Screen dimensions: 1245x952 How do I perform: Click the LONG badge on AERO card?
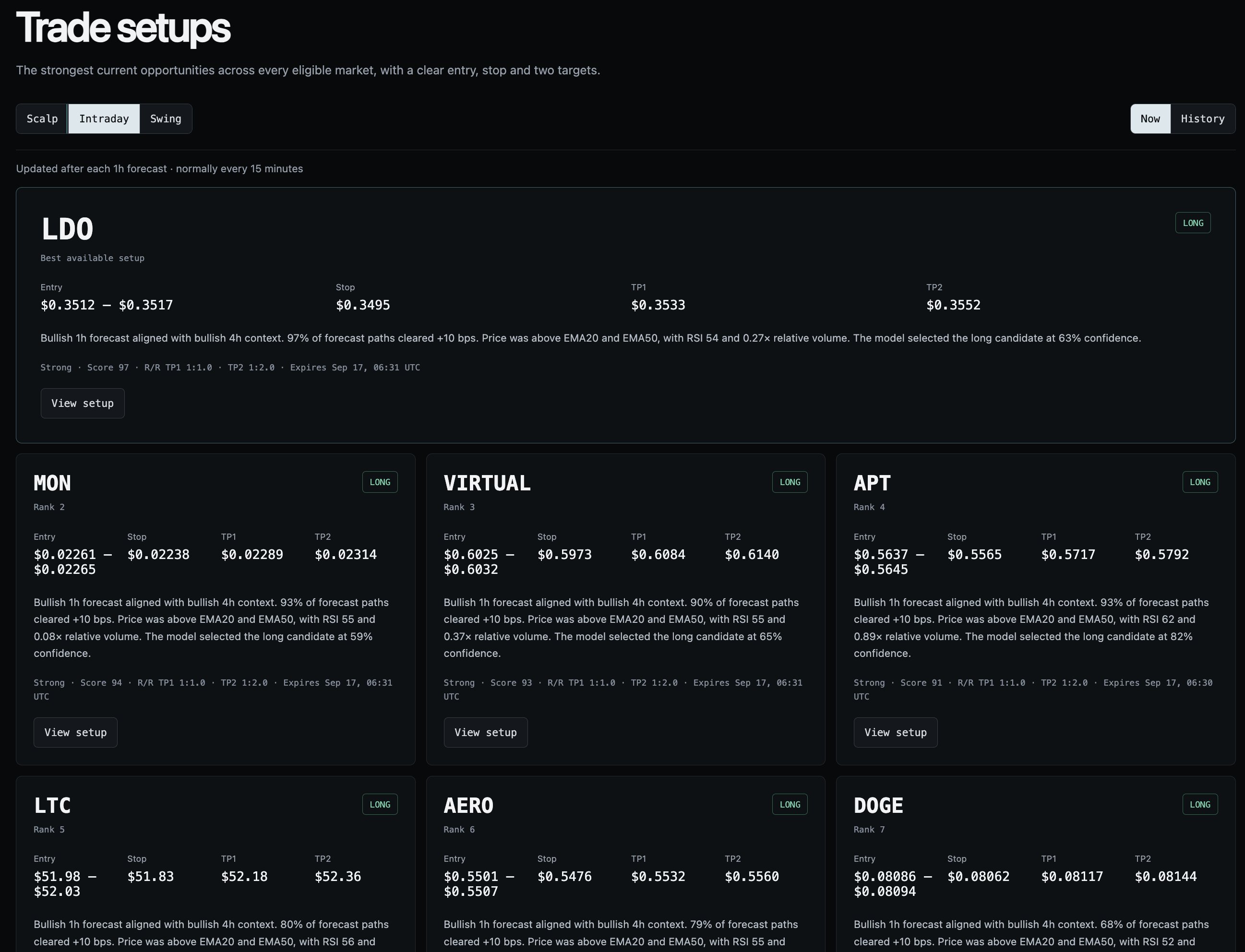[790, 804]
